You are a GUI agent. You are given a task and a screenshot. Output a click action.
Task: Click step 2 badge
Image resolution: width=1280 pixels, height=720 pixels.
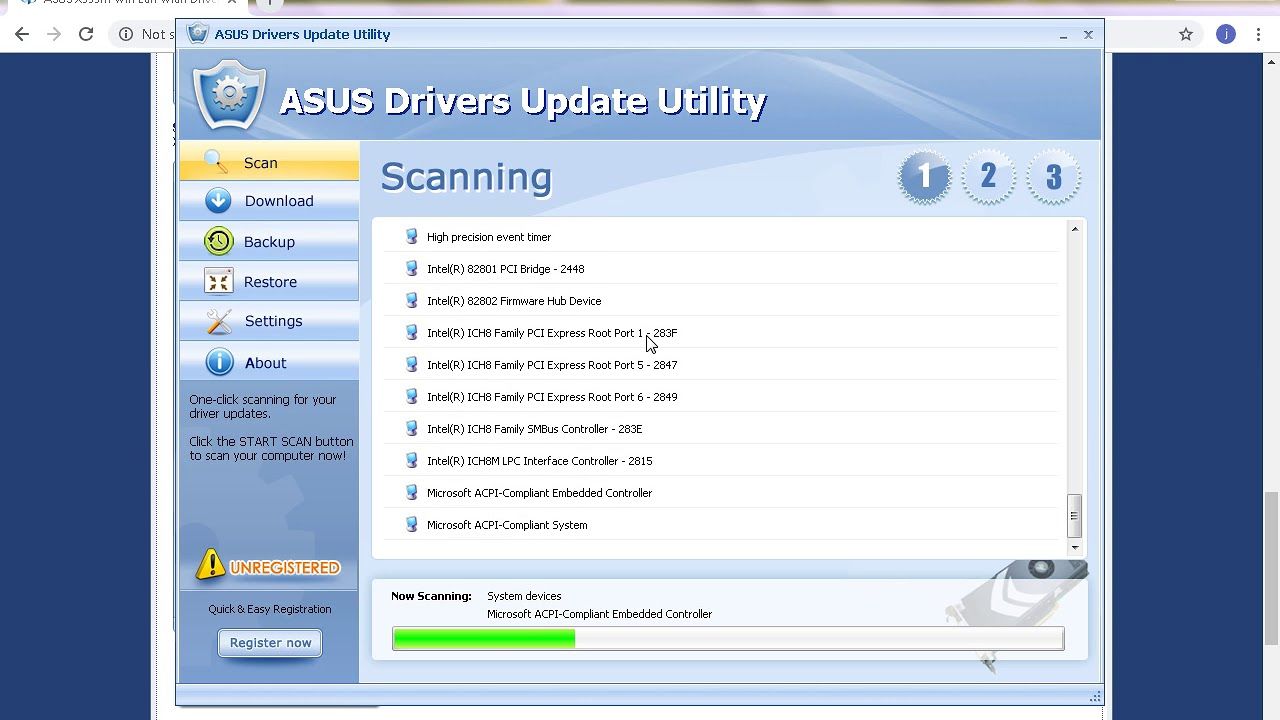coord(988,177)
